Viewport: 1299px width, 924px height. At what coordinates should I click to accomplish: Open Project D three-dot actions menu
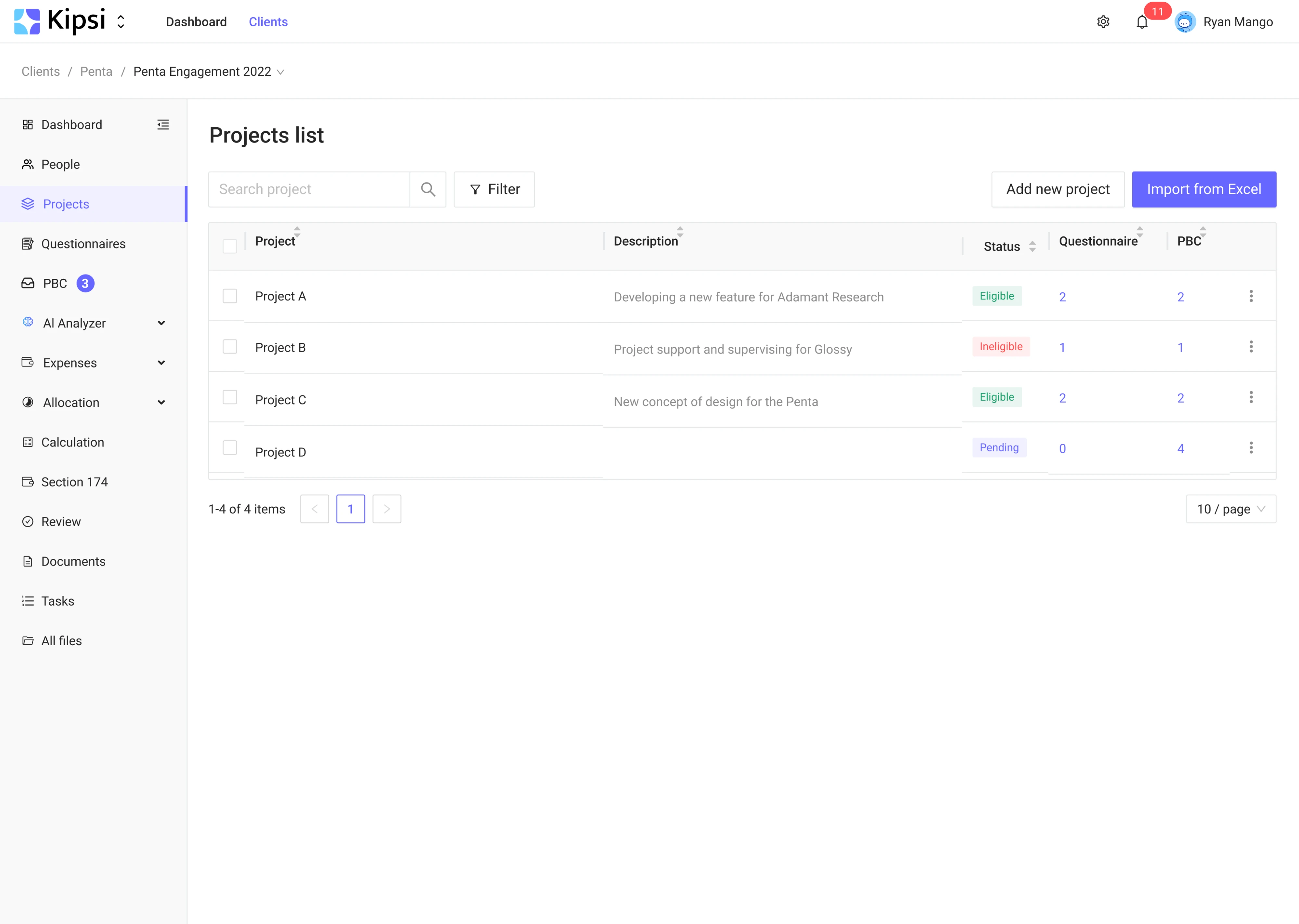pyautogui.click(x=1251, y=448)
